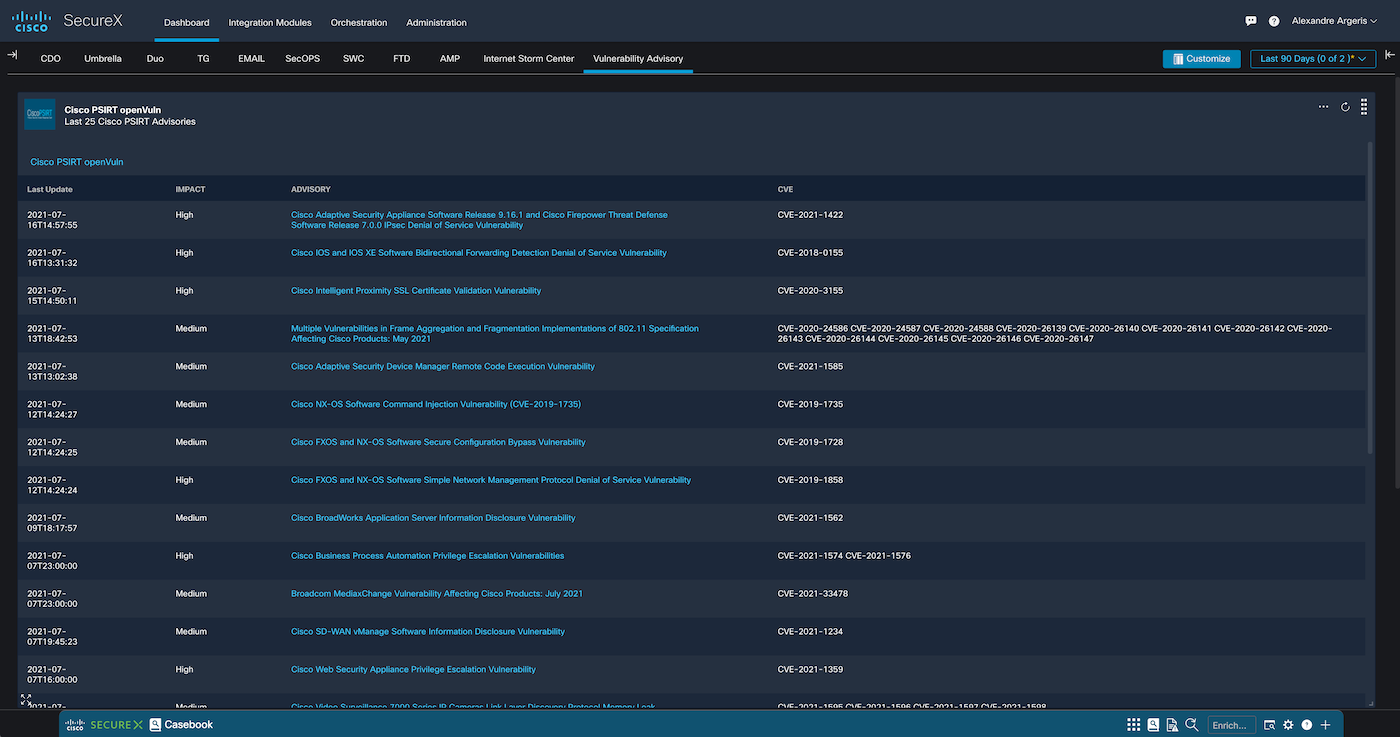This screenshot has height=737, width=1400.
Task: Click the SecureX logo in the ribbon
Action: click(104, 725)
